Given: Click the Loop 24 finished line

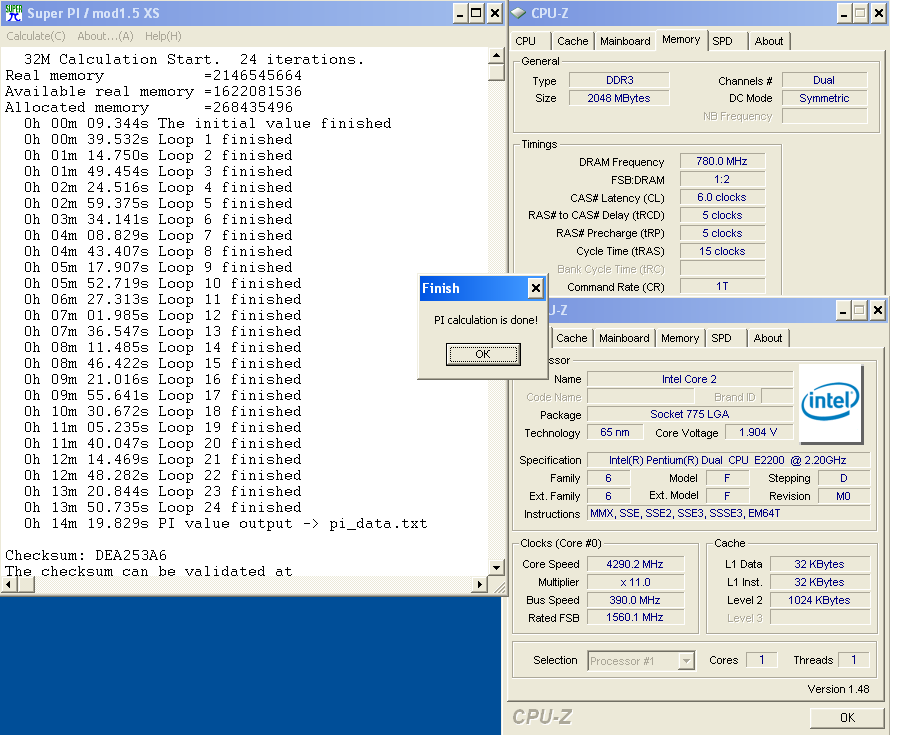Looking at the screenshot, I should click(x=162, y=507).
